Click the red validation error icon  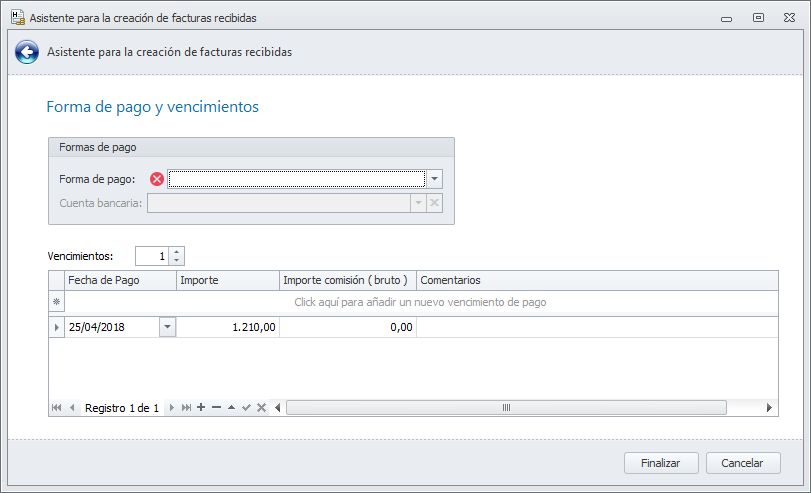(x=157, y=179)
